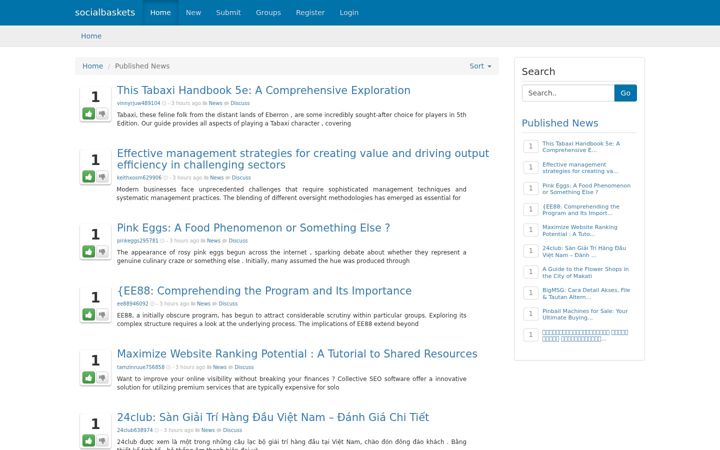Screen dimensions: 720x450
Task: Click Discuss under Effective management story
Action: pyautogui.click(x=241, y=178)
